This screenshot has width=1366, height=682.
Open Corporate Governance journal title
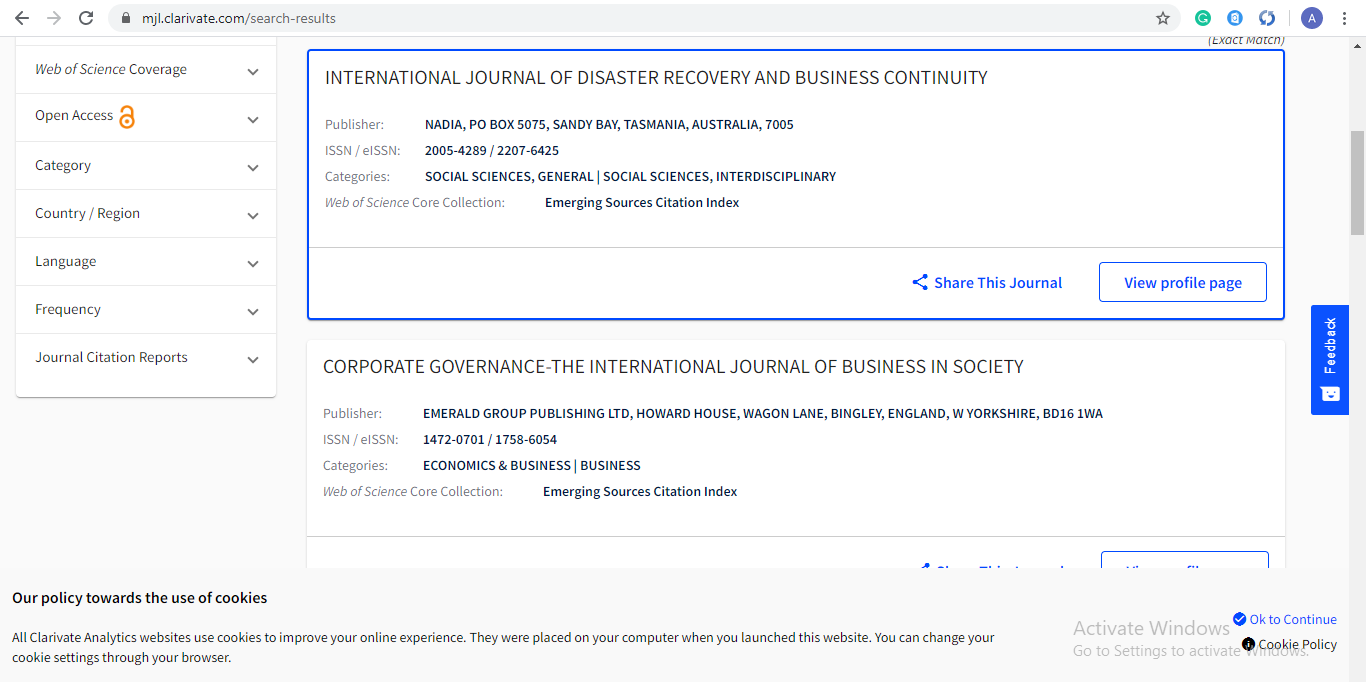click(x=673, y=366)
